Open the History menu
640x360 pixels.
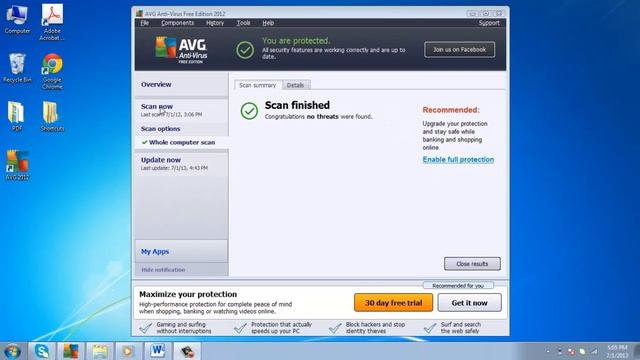click(215, 23)
